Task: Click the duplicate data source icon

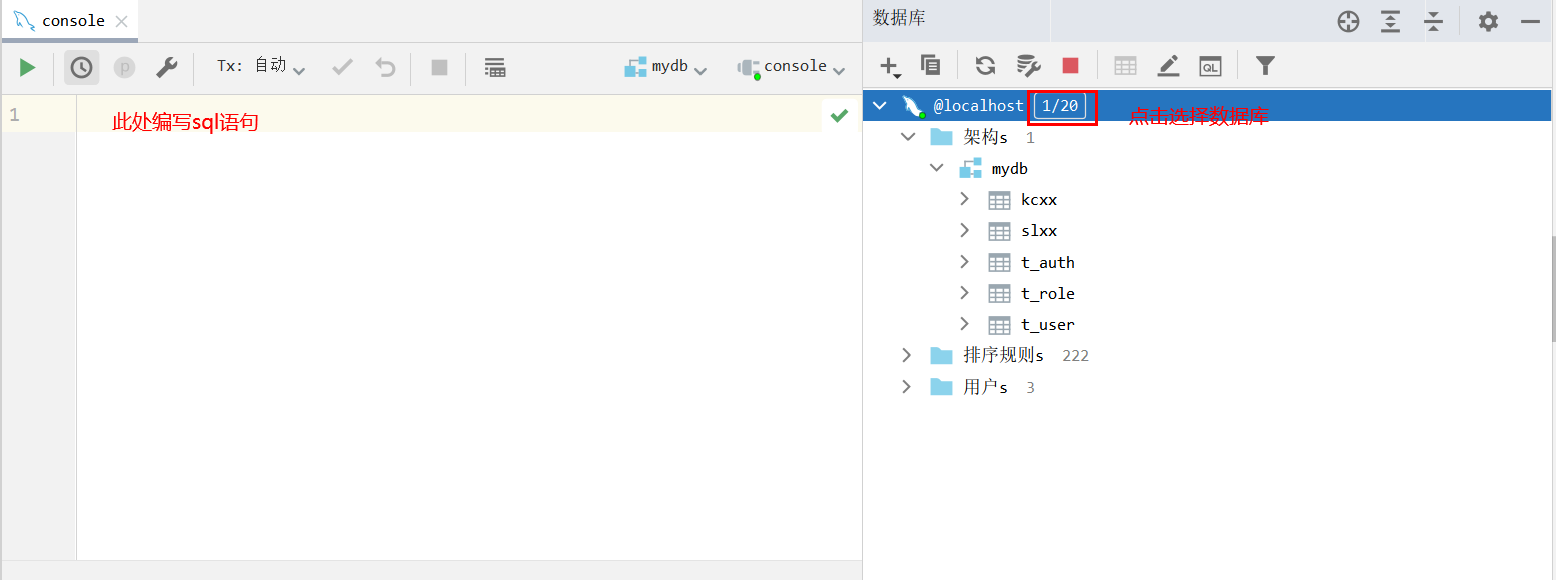Action: coord(930,65)
